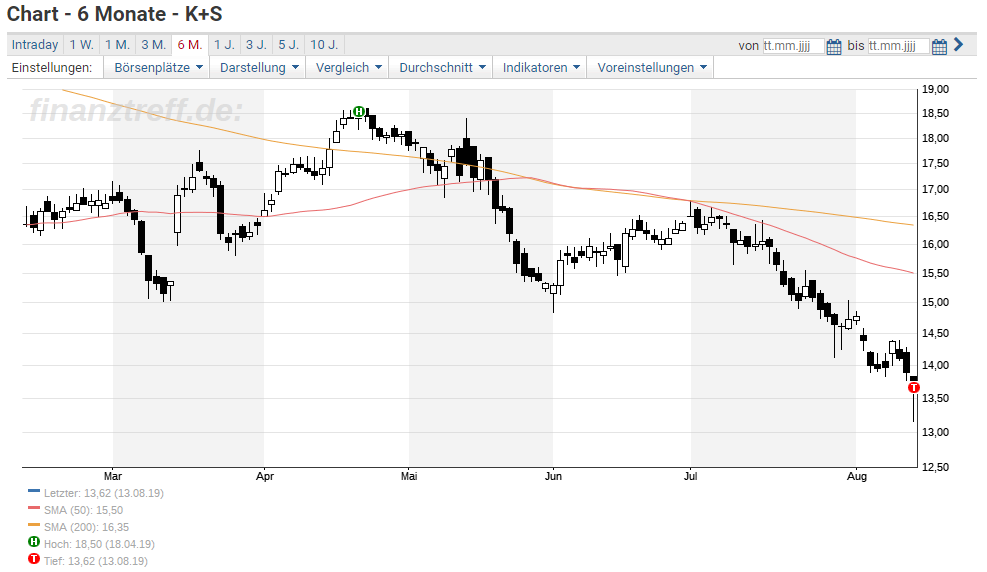Select the 10 J. timeframe tab
This screenshot has height=572, width=987.
(324, 45)
